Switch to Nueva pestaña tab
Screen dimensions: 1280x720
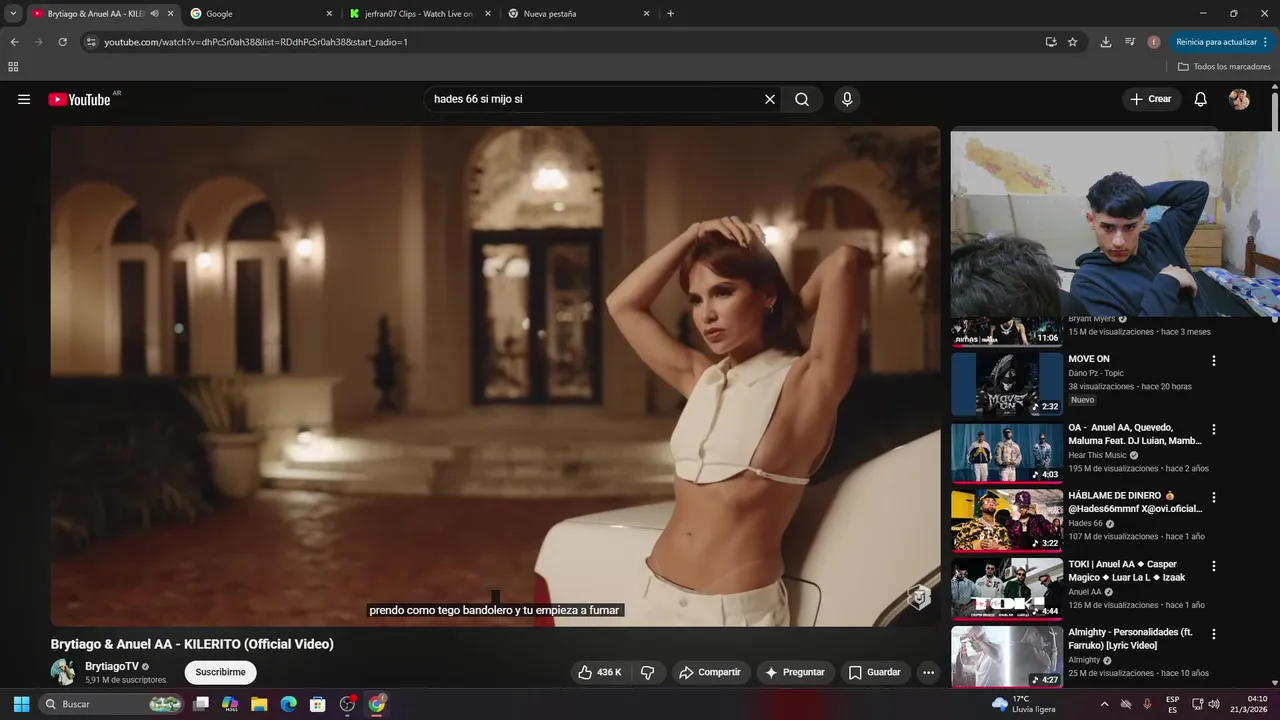point(578,14)
